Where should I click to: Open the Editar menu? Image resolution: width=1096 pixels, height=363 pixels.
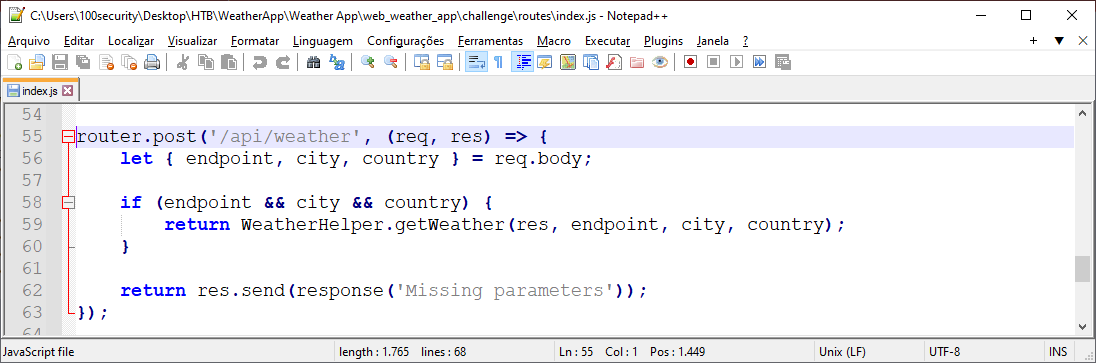[x=78, y=41]
